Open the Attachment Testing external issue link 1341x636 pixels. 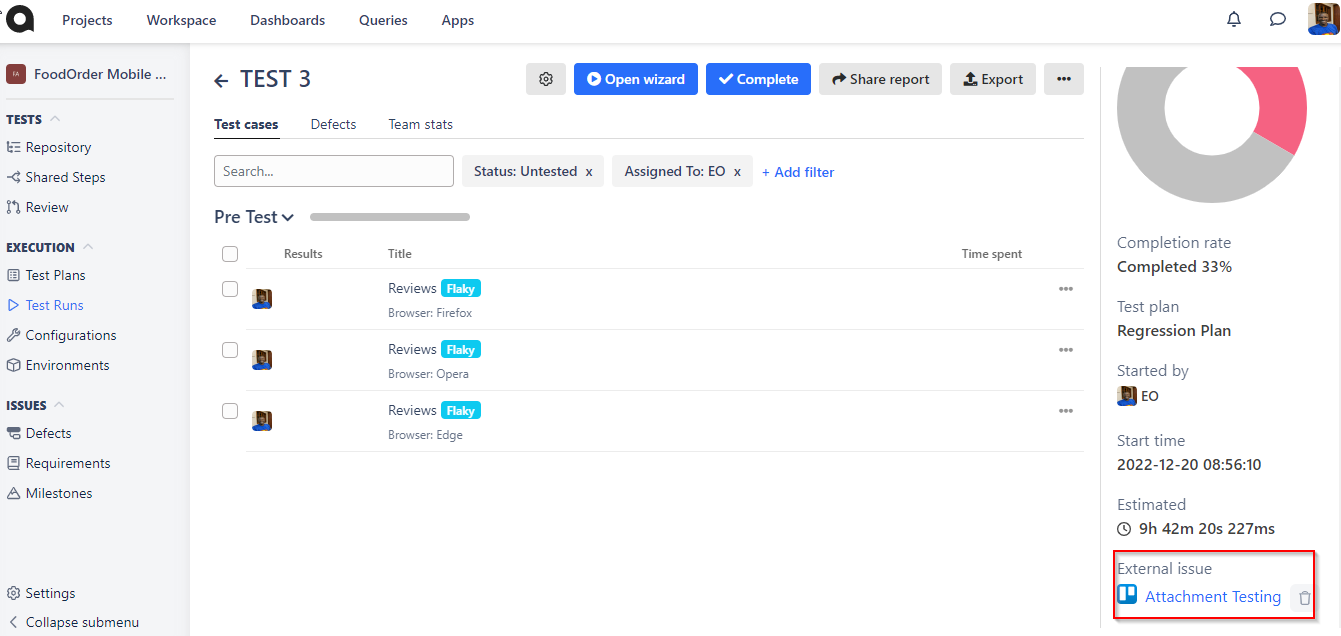tap(1212, 597)
